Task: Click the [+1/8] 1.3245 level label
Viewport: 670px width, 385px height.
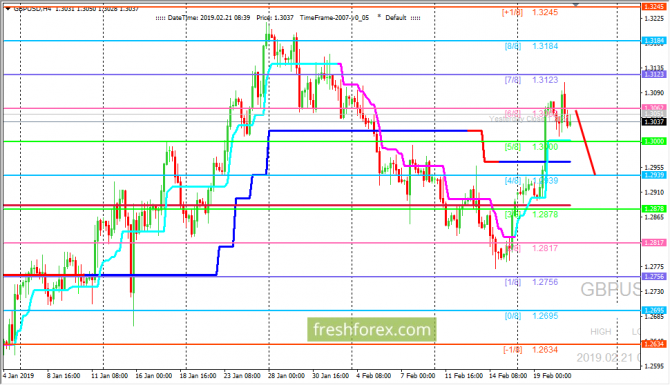Action: pos(530,12)
